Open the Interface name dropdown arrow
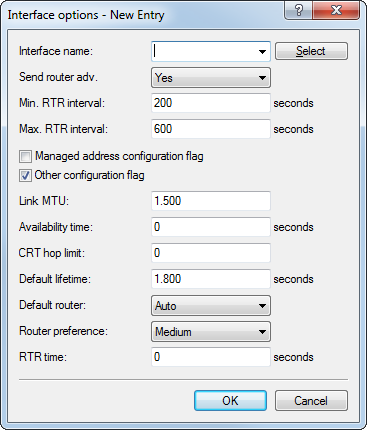The height and width of the screenshot is (430, 367). 262,52
